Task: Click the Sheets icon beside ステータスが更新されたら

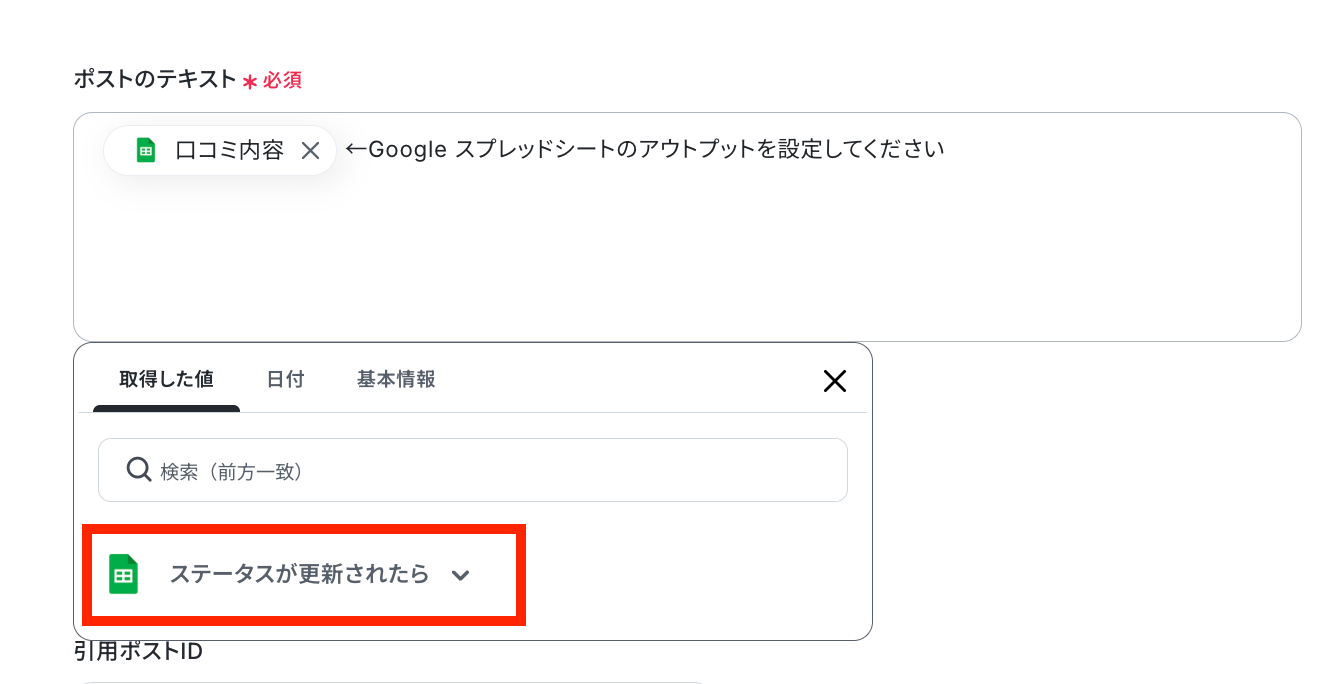Action: (x=123, y=574)
